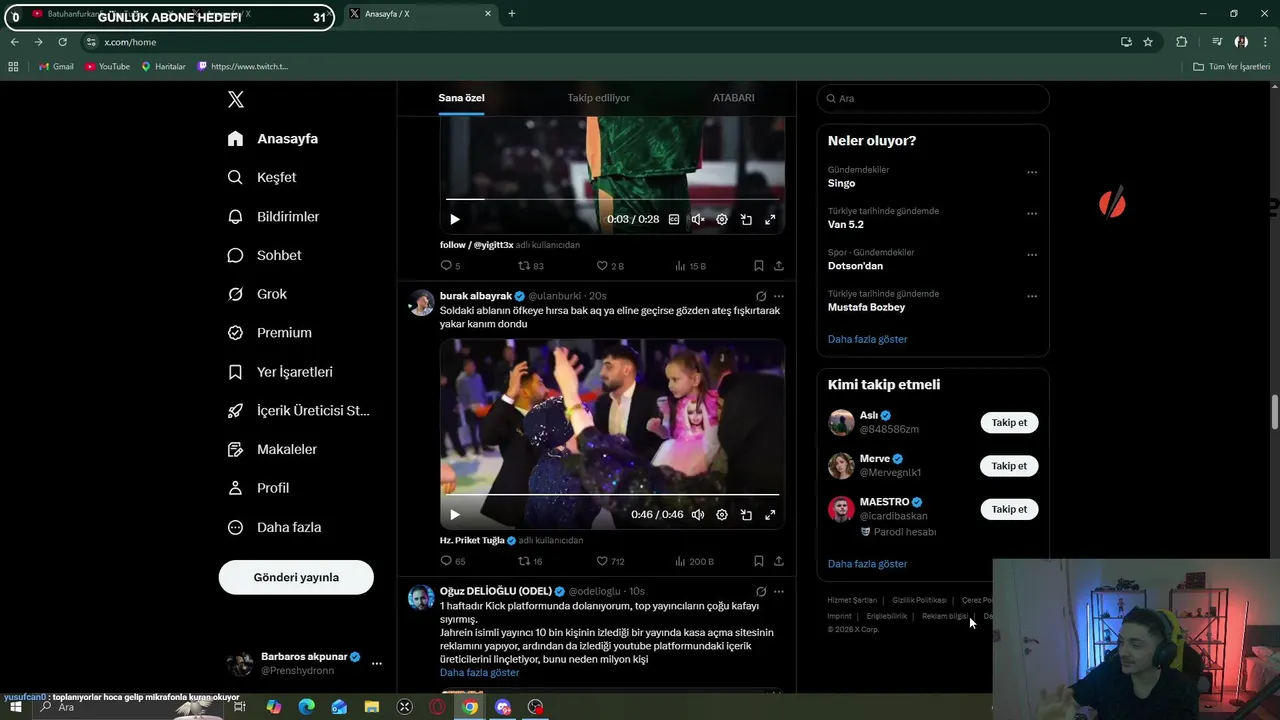Play the top video at 0:03 / 0:28
1280x720 pixels.
coord(454,219)
